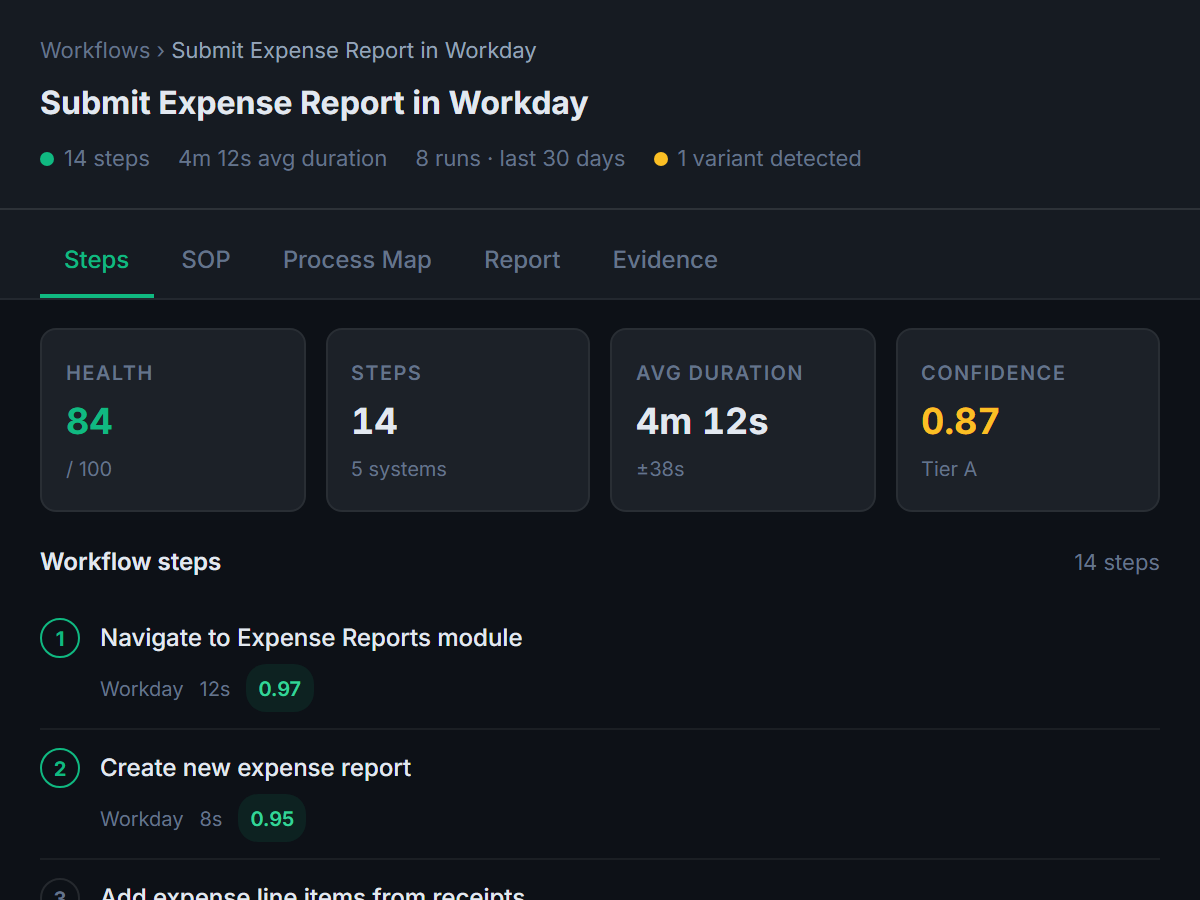Click 8s duration under step 2
The image size is (1200, 900).
tap(211, 819)
